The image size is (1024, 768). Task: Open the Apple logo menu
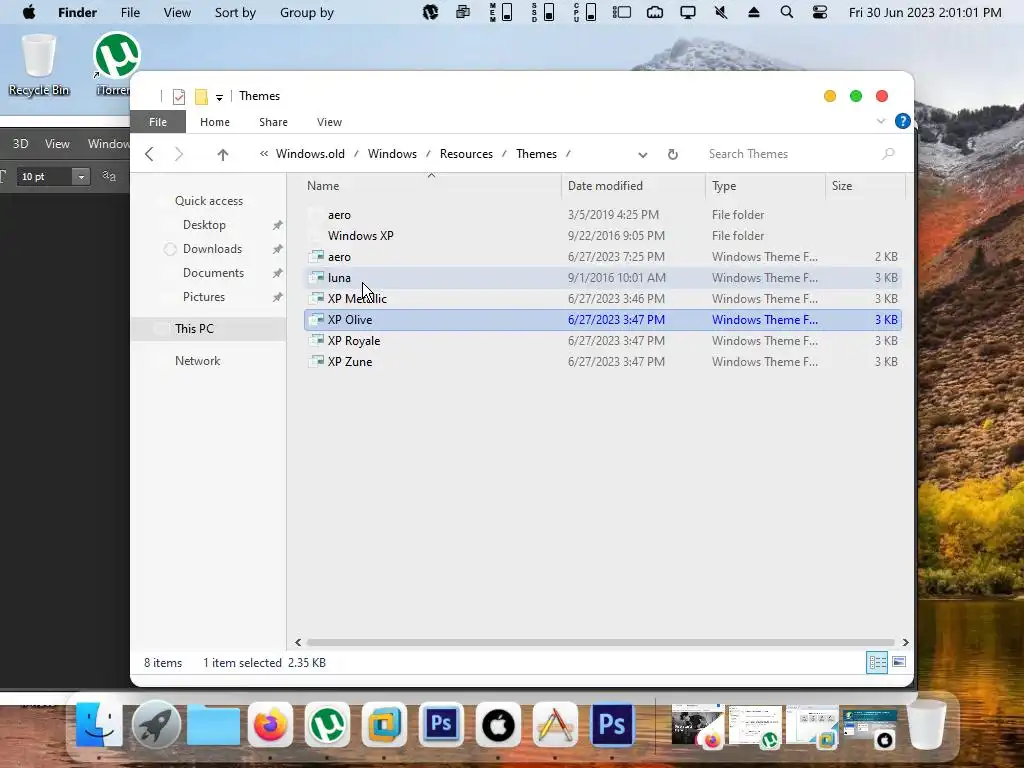[29, 12]
